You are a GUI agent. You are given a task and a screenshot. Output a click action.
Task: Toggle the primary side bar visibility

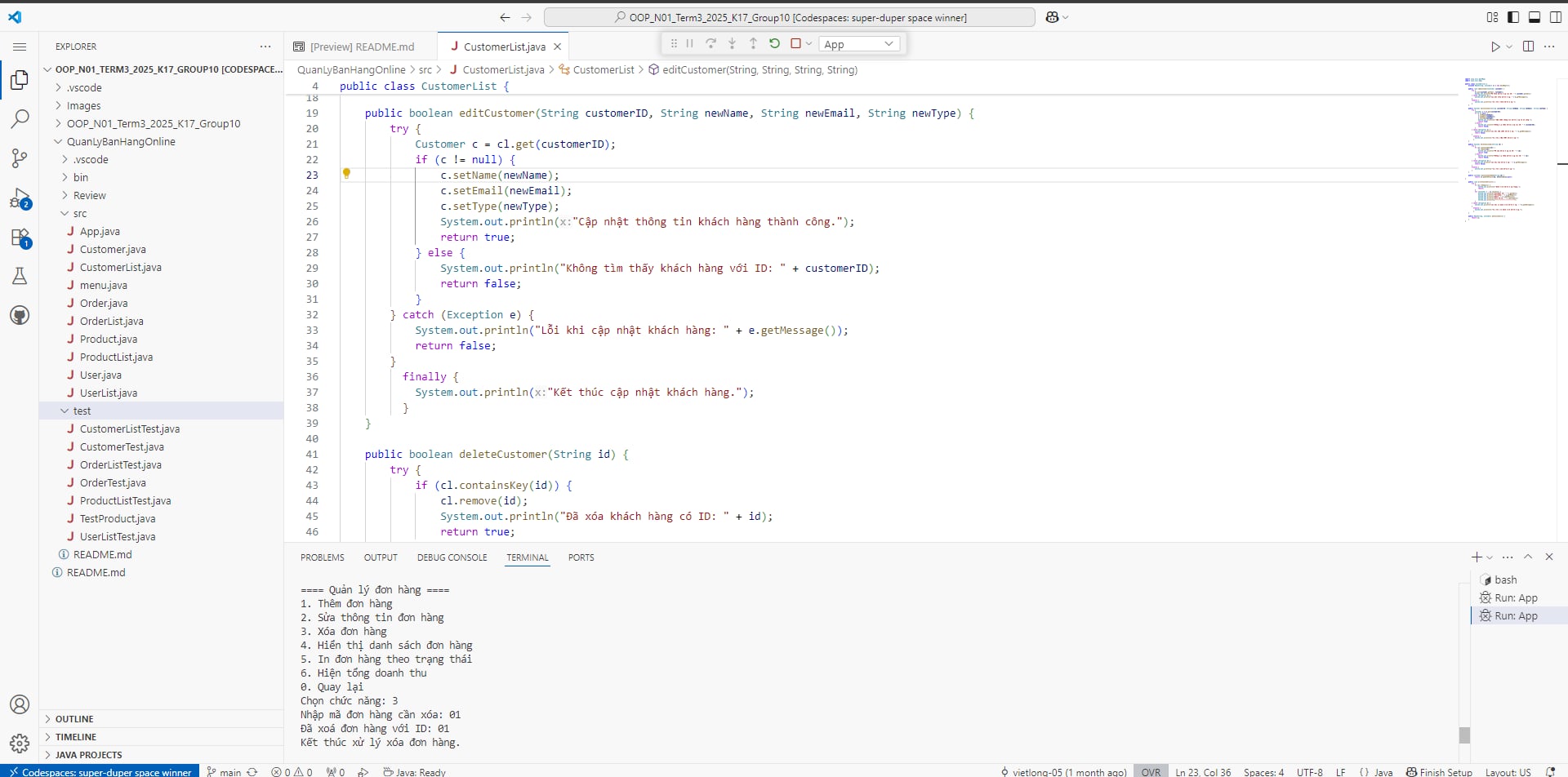tap(1513, 17)
